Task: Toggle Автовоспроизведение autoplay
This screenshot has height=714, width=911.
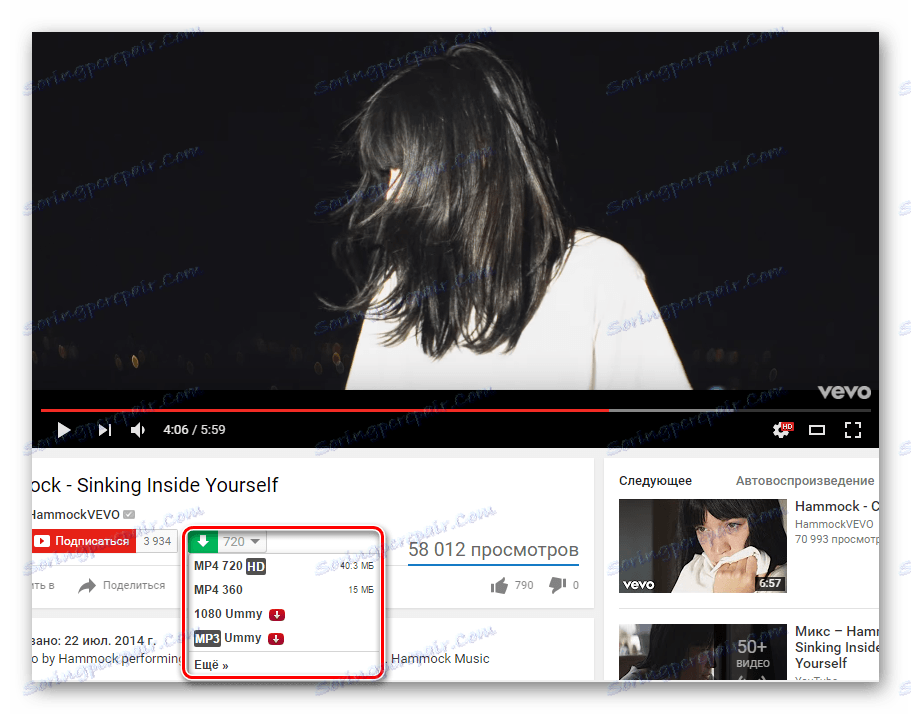Action: pyautogui.click(x=805, y=480)
